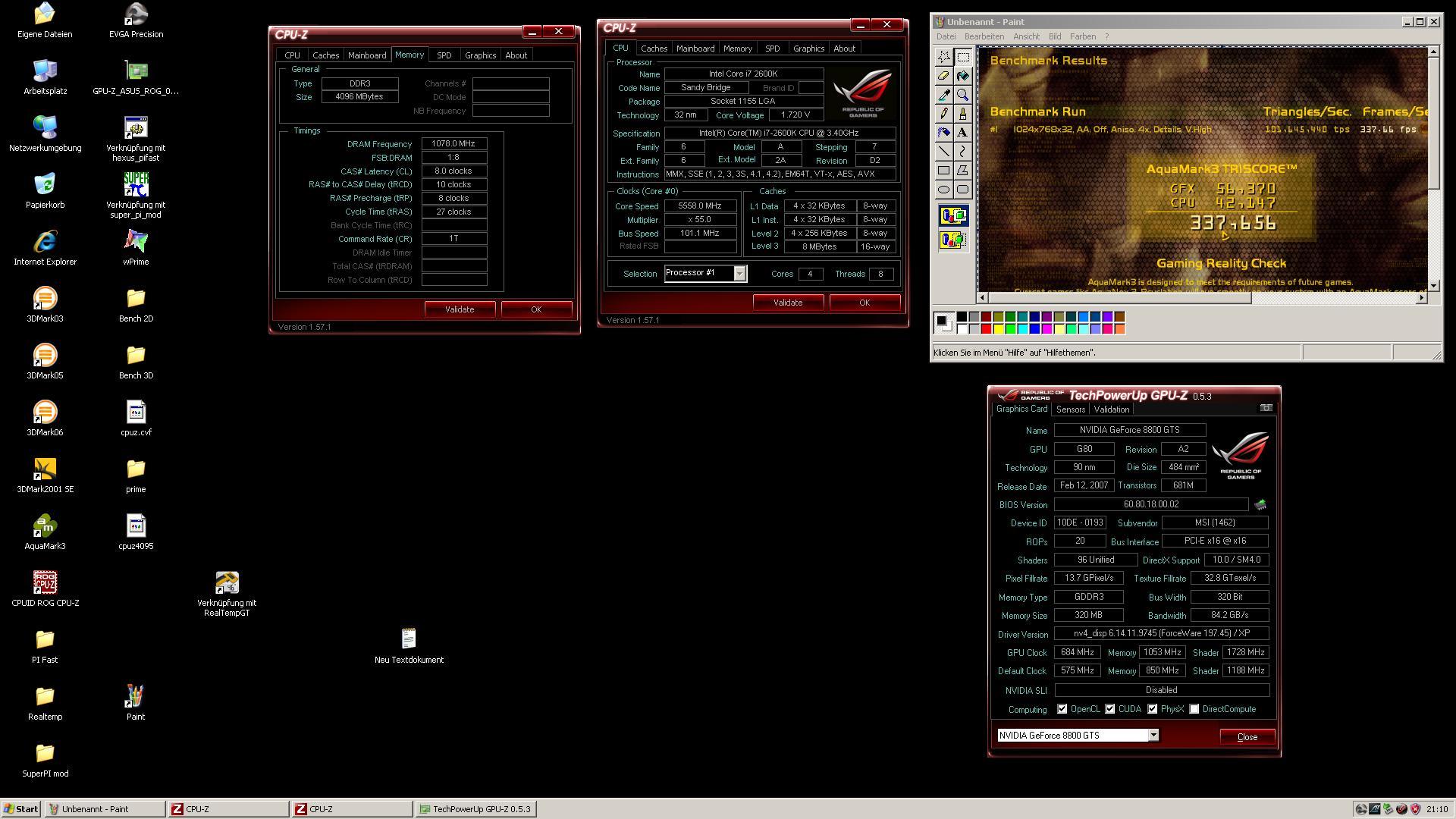Screen dimensions: 1456x819
Task: Click OK in the processor CPU-Z window
Action: click(x=864, y=303)
